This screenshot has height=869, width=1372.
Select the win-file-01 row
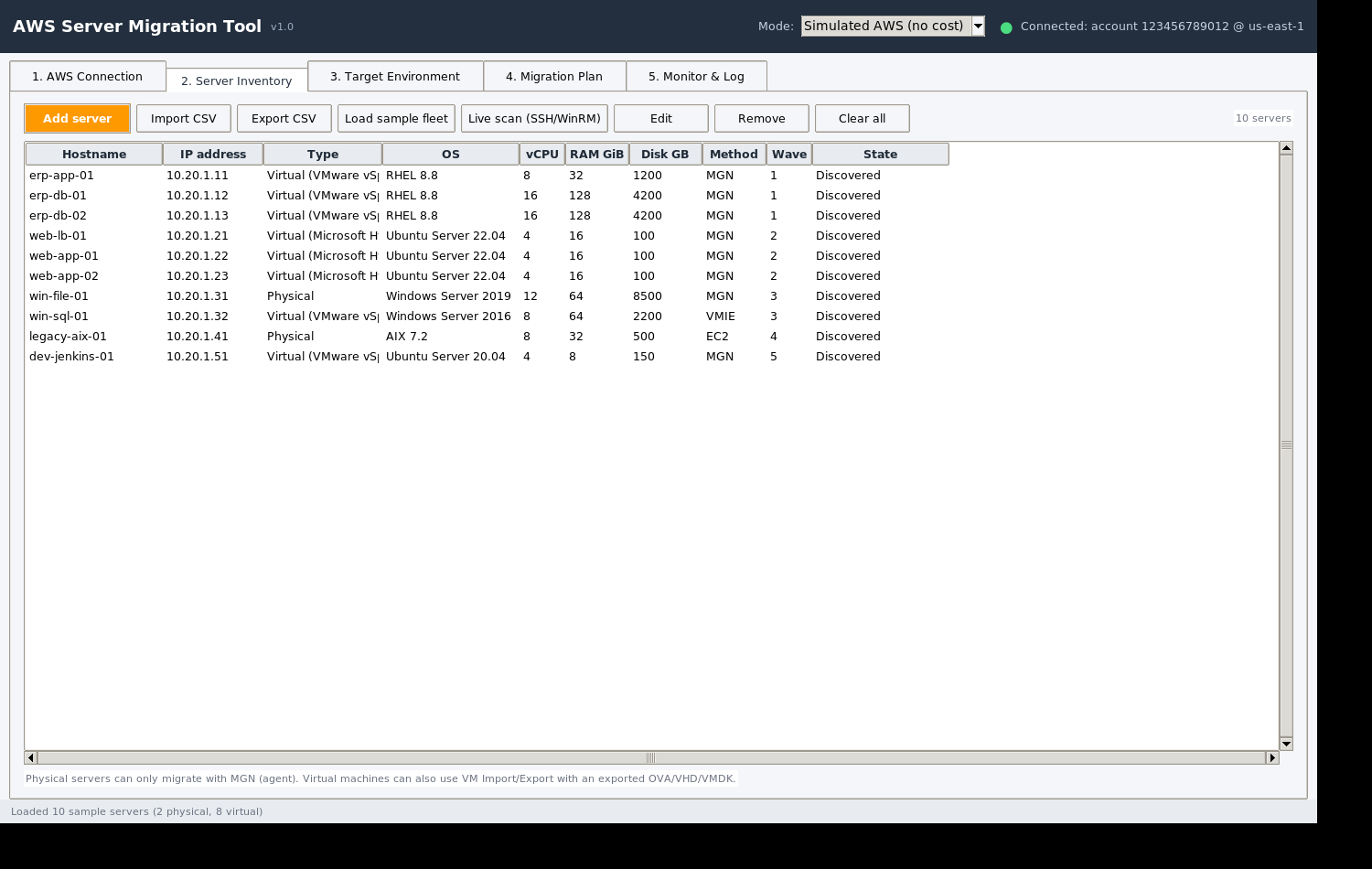click(487, 295)
